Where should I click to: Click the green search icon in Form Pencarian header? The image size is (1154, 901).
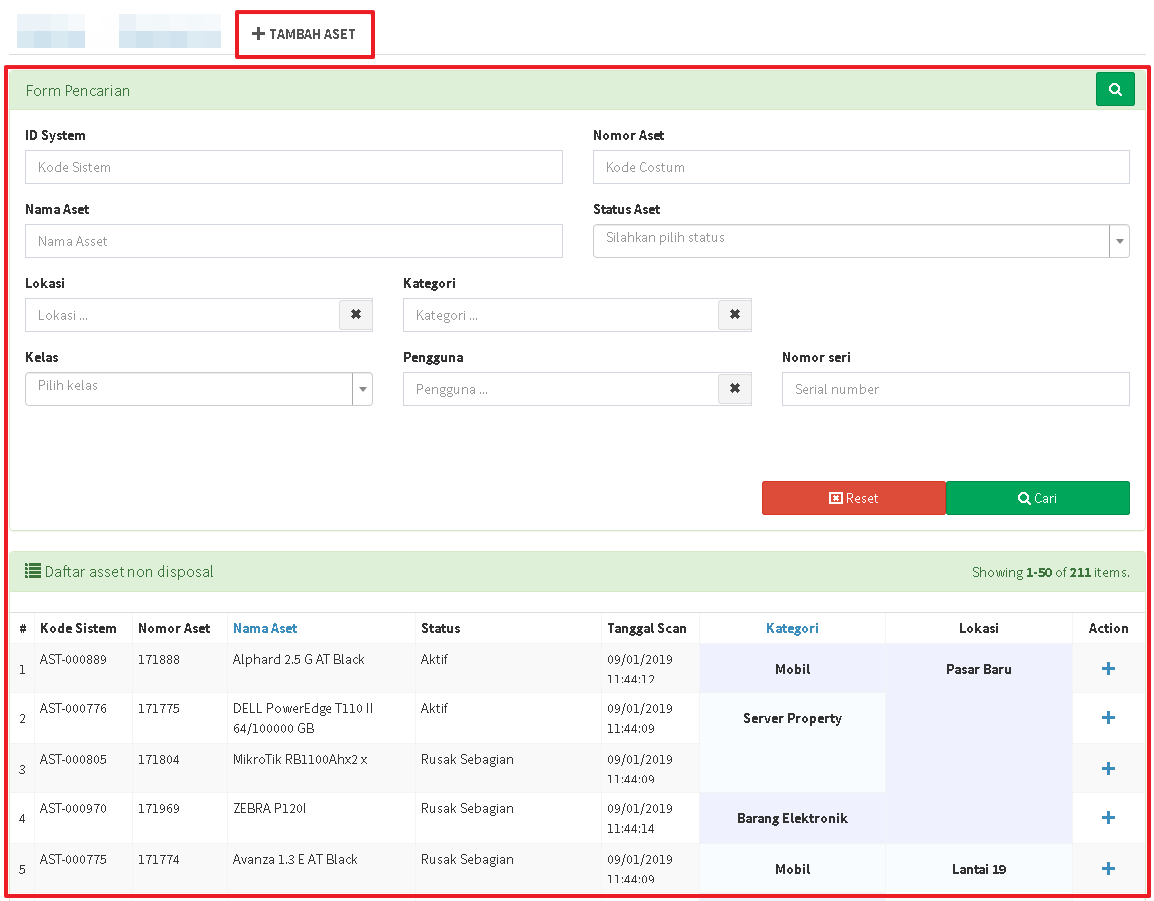tap(1115, 89)
